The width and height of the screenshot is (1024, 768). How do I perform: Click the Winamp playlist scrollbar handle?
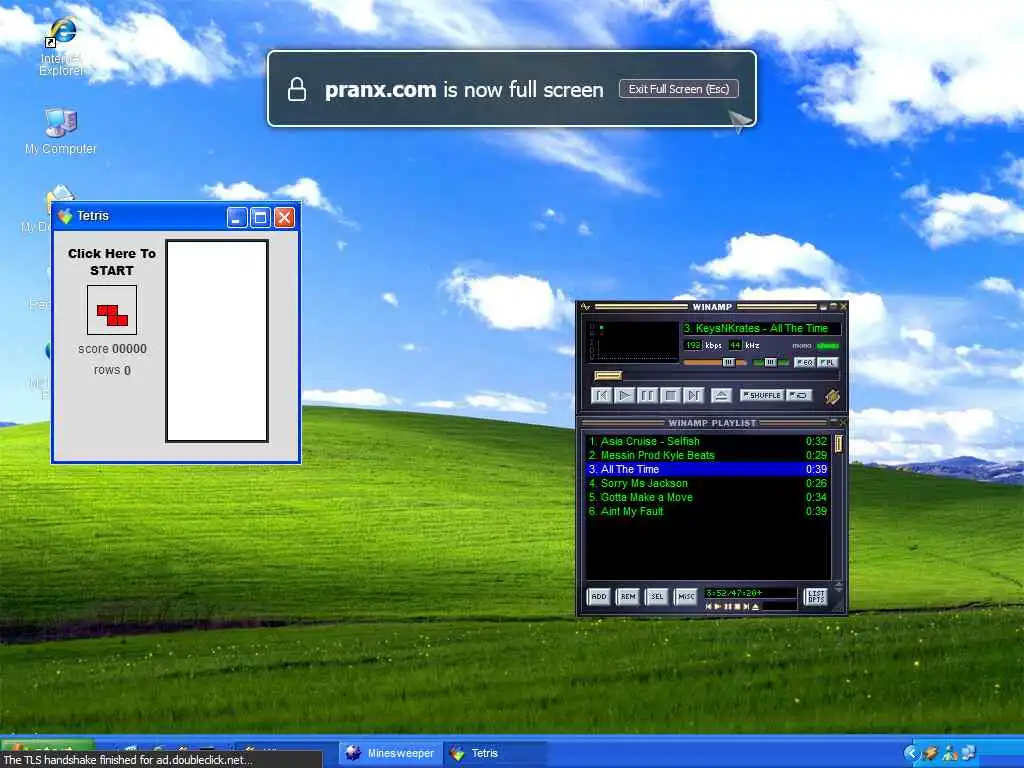[x=839, y=444]
